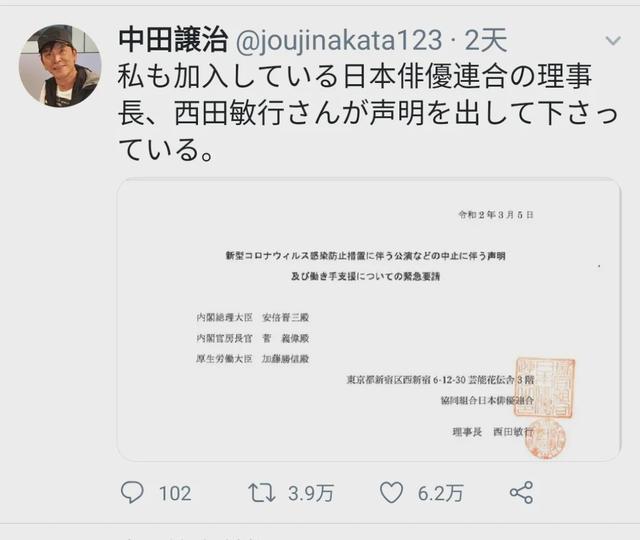Click the reply speech bubble icon
Viewport: 640px width, 540px height.
pyautogui.click(x=132, y=492)
